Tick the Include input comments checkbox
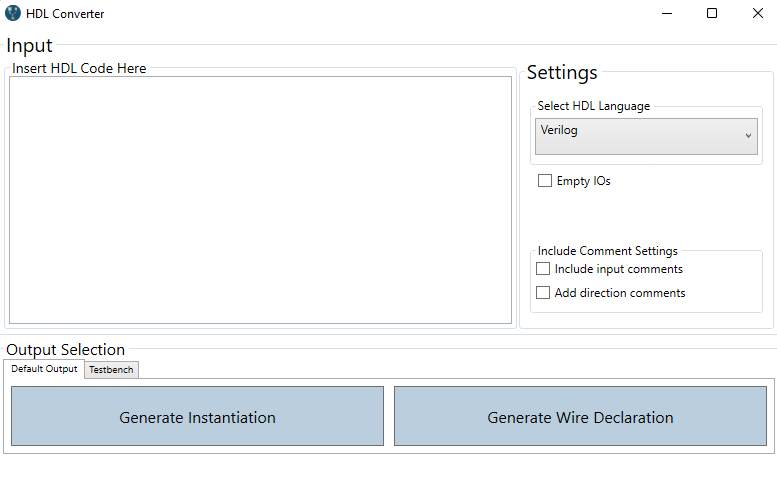 pos(543,269)
